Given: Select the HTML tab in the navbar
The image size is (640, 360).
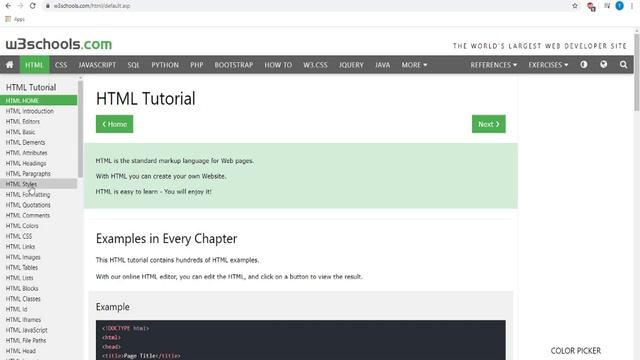Looking at the screenshot, I should tap(34, 64).
